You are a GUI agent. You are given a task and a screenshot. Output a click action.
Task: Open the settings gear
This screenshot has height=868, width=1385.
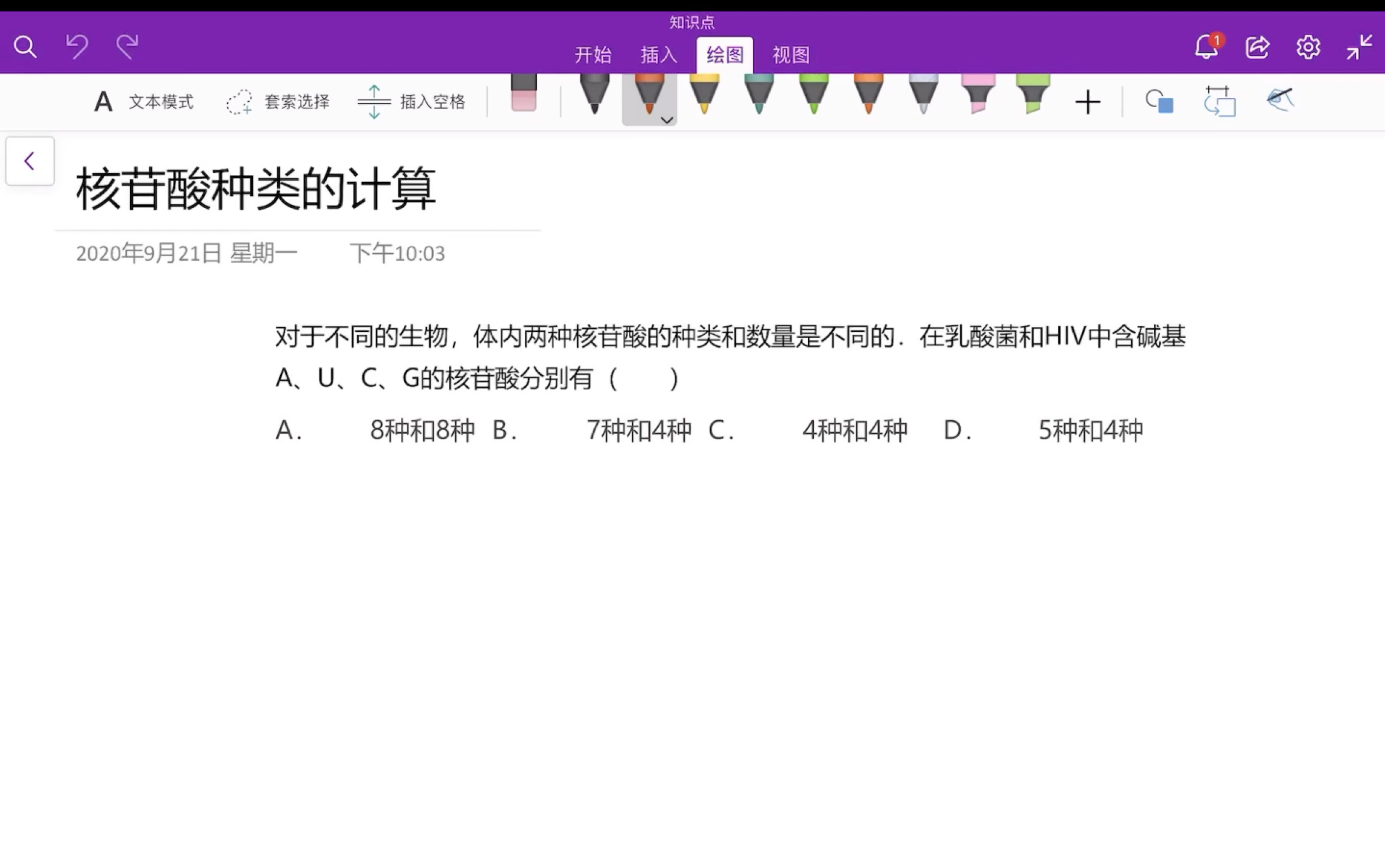click(1308, 46)
